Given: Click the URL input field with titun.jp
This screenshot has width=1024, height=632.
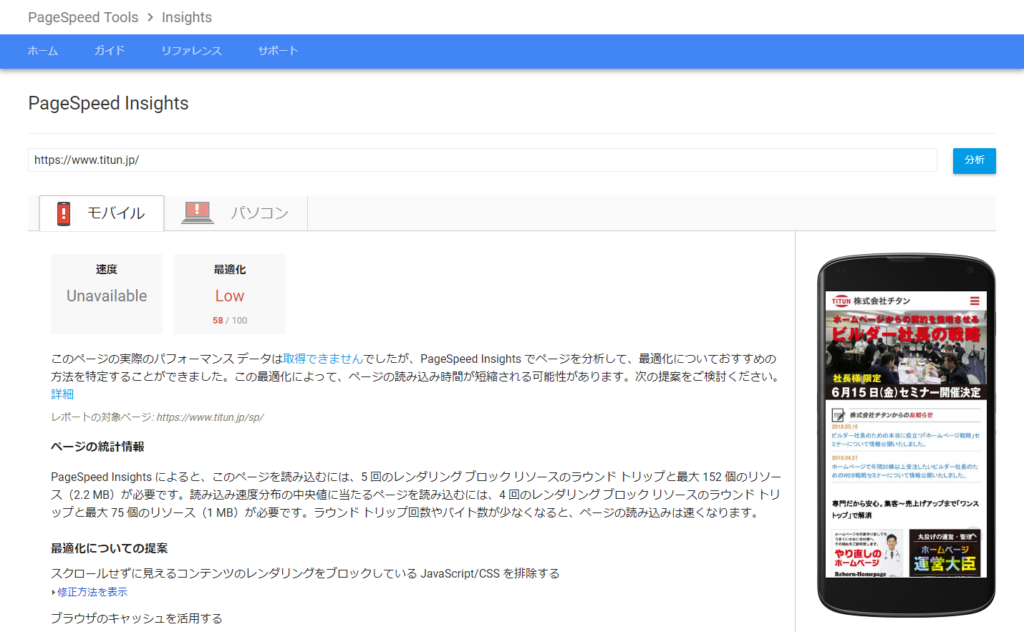Looking at the screenshot, I should [x=482, y=160].
